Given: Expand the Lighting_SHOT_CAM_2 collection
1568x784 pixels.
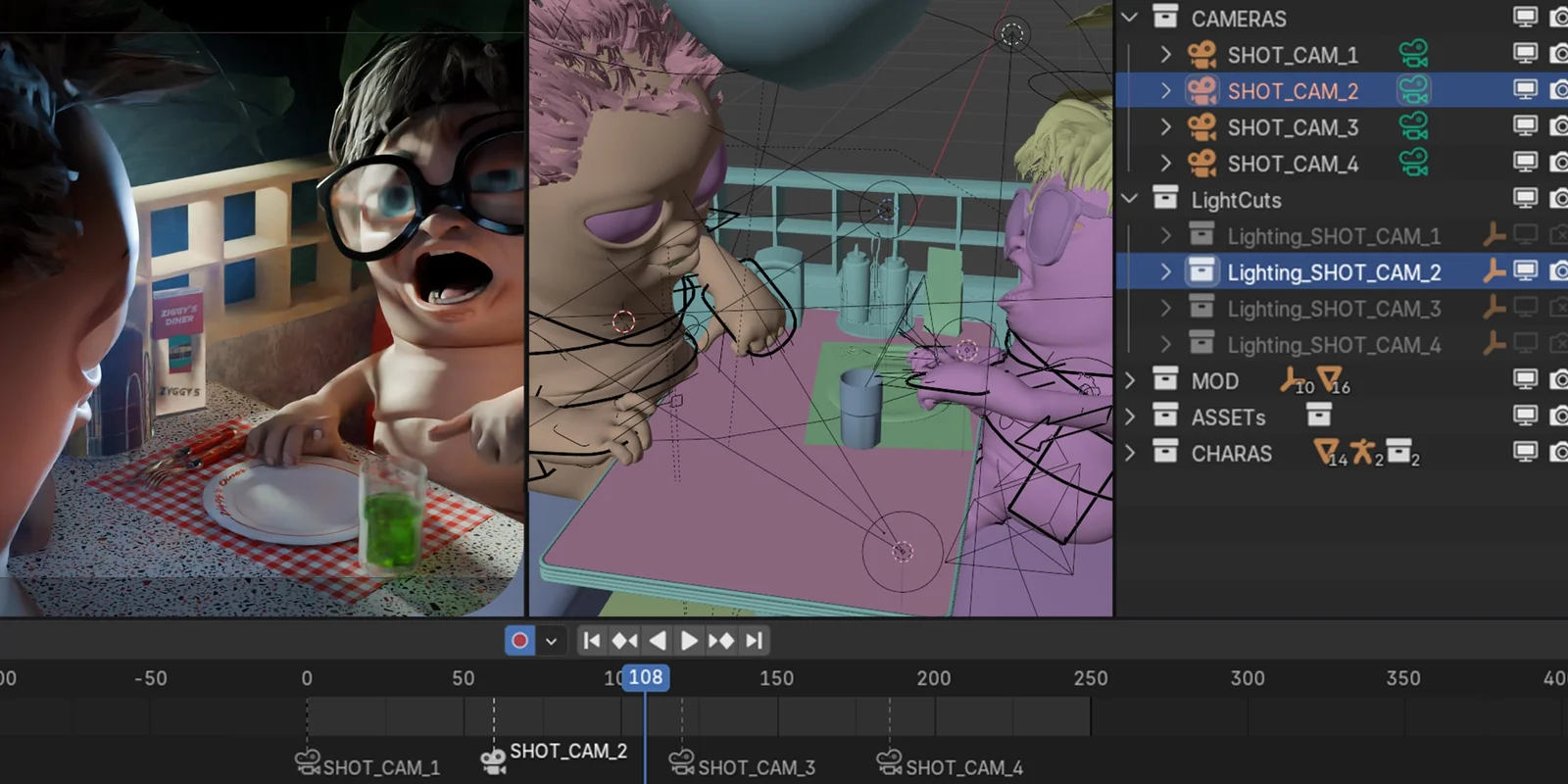Looking at the screenshot, I should click(x=1165, y=271).
